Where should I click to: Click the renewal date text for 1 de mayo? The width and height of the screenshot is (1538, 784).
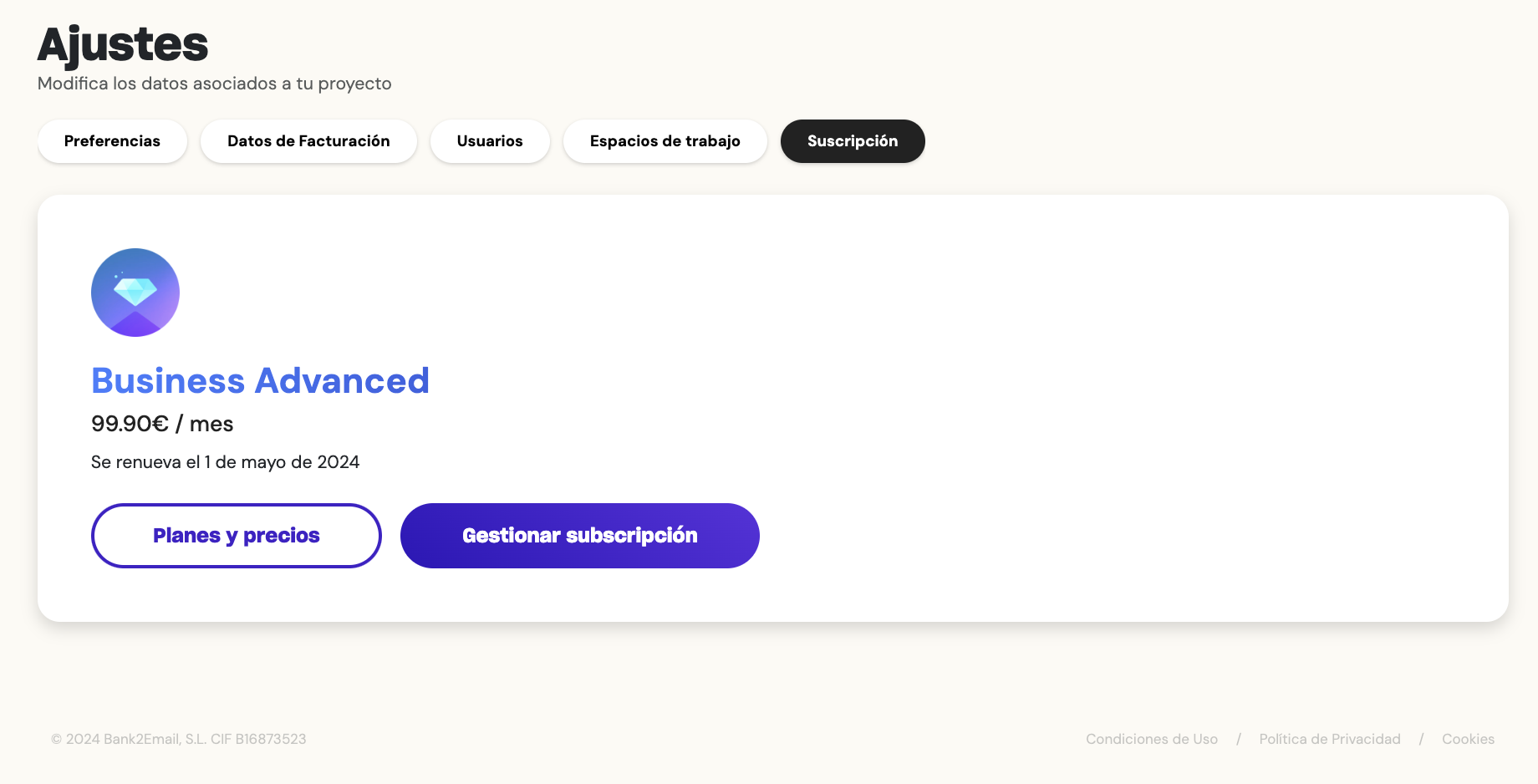[225, 462]
